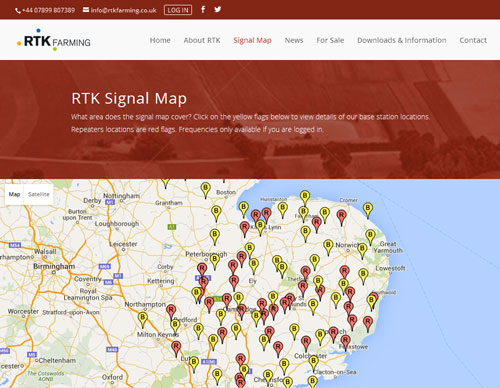Click the Loughborough label on the map
The width and height of the screenshot is (500, 388).
coord(117,224)
